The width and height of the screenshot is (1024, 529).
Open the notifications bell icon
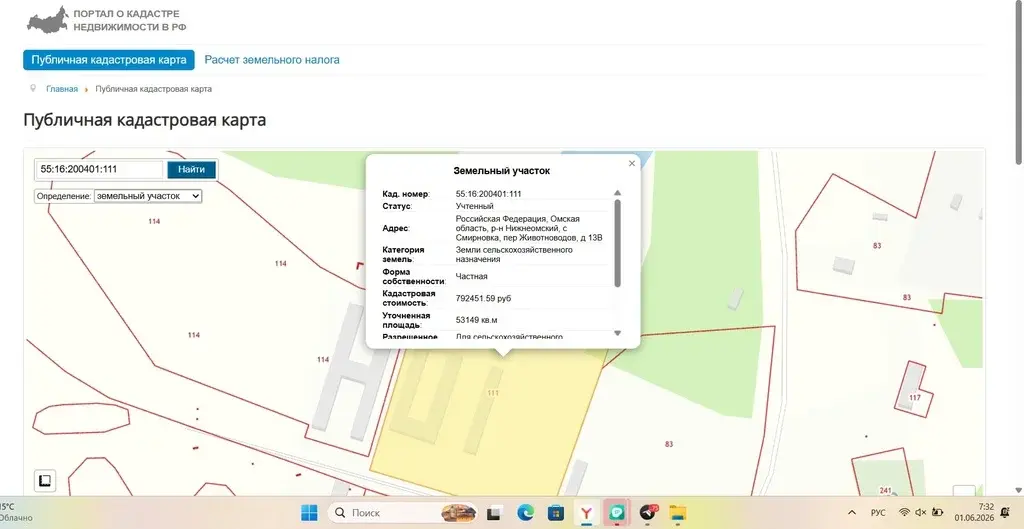(1005, 513)
